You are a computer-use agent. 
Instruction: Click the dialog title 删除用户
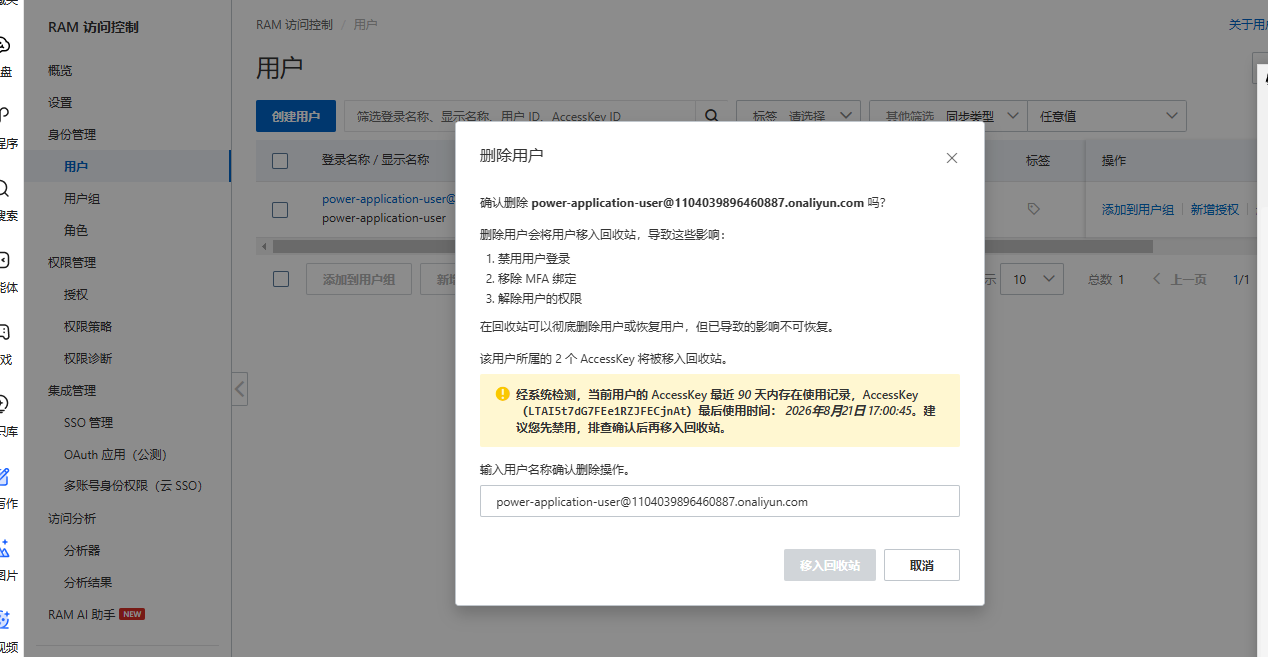point(512,155)
